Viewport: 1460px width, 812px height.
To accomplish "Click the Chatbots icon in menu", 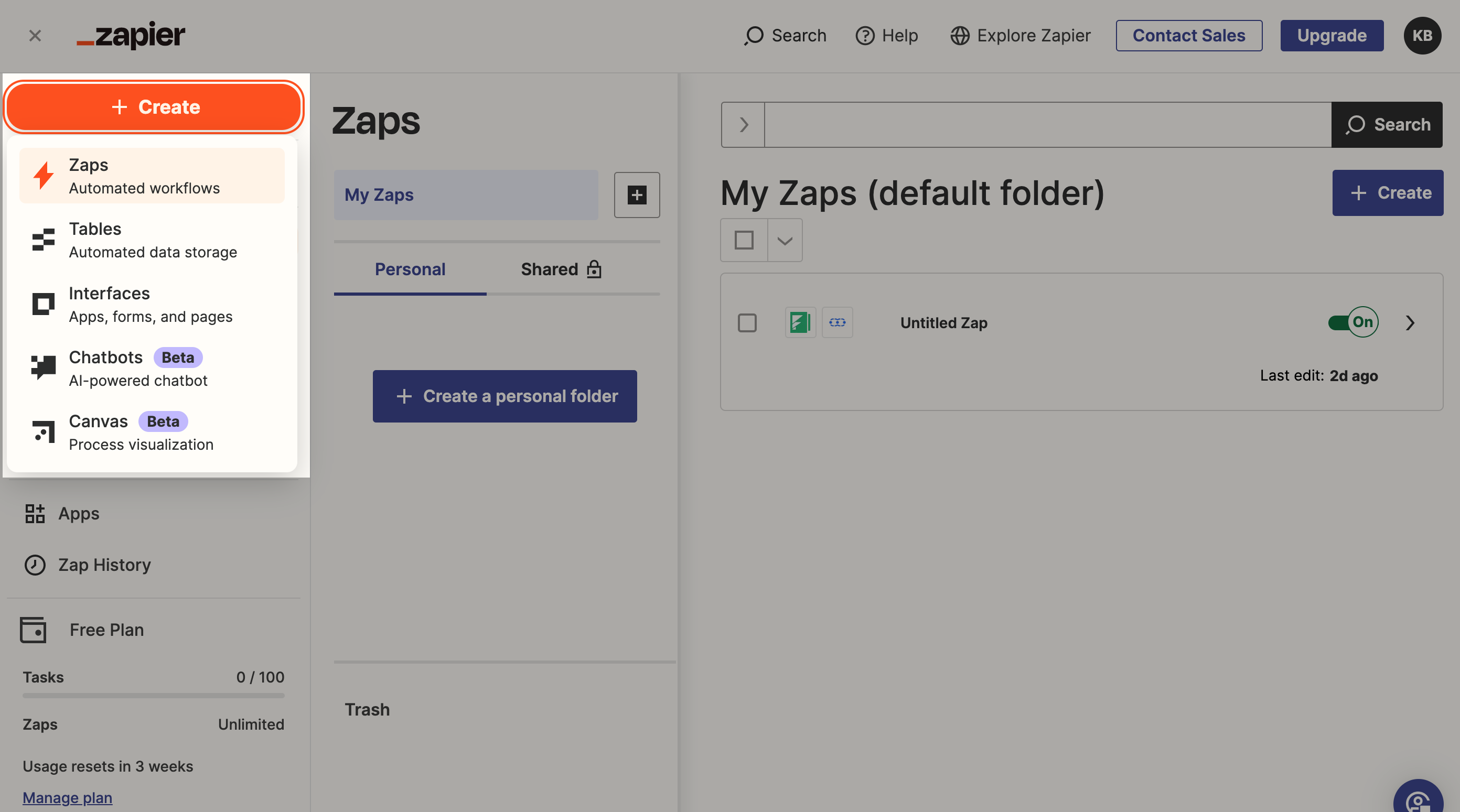I will (43, 368).
